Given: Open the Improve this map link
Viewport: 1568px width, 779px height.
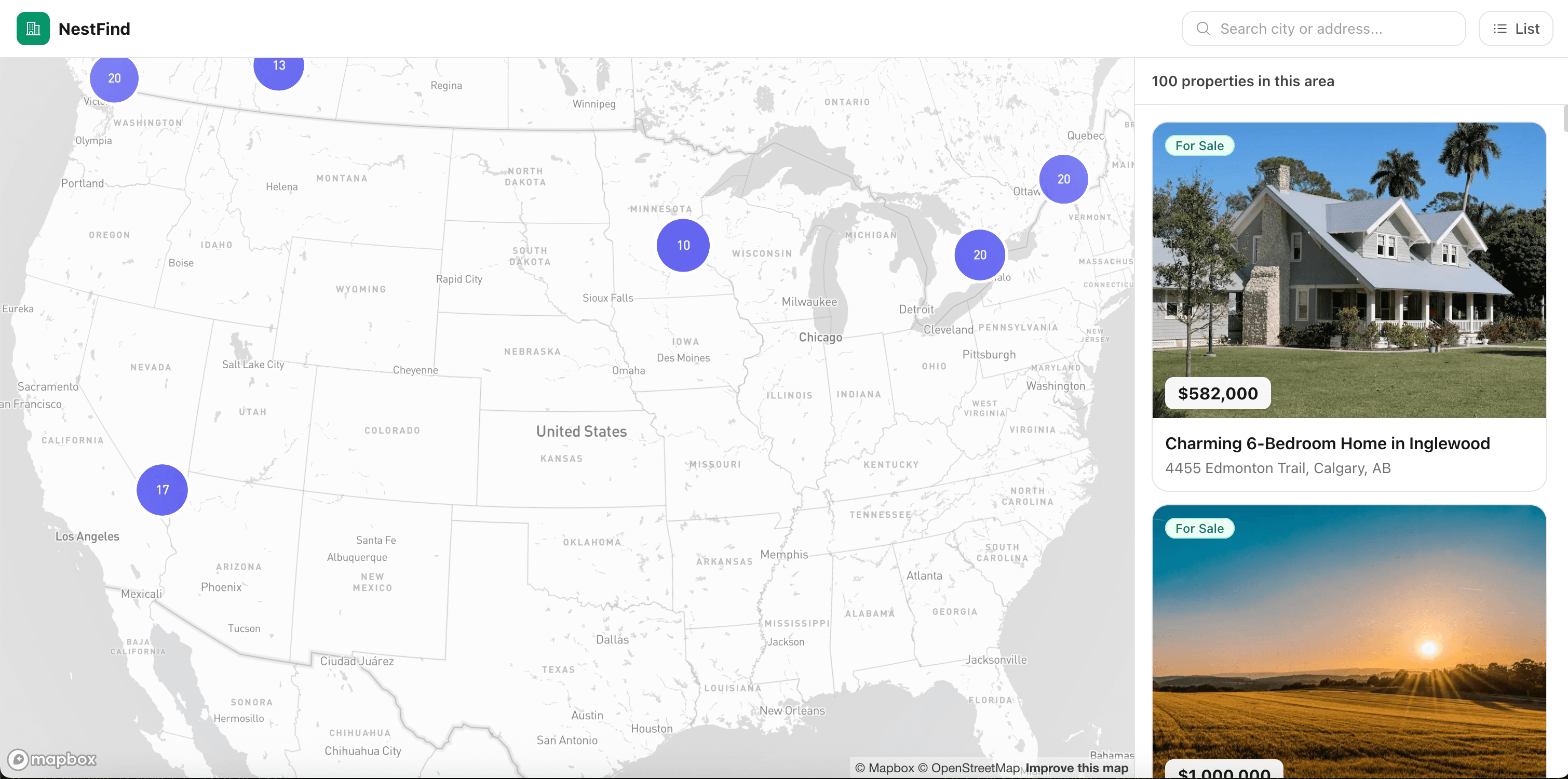Looking at the screenshot, I should pos(1076,768).
